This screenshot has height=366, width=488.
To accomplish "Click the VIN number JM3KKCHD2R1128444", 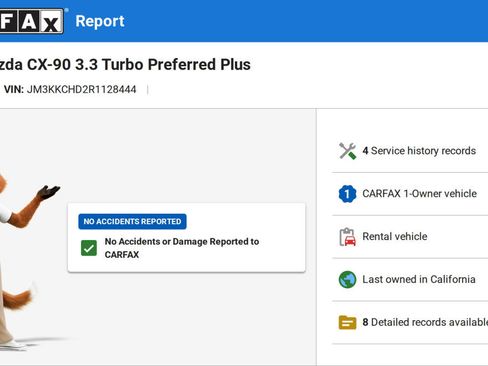I will [81, 89].
